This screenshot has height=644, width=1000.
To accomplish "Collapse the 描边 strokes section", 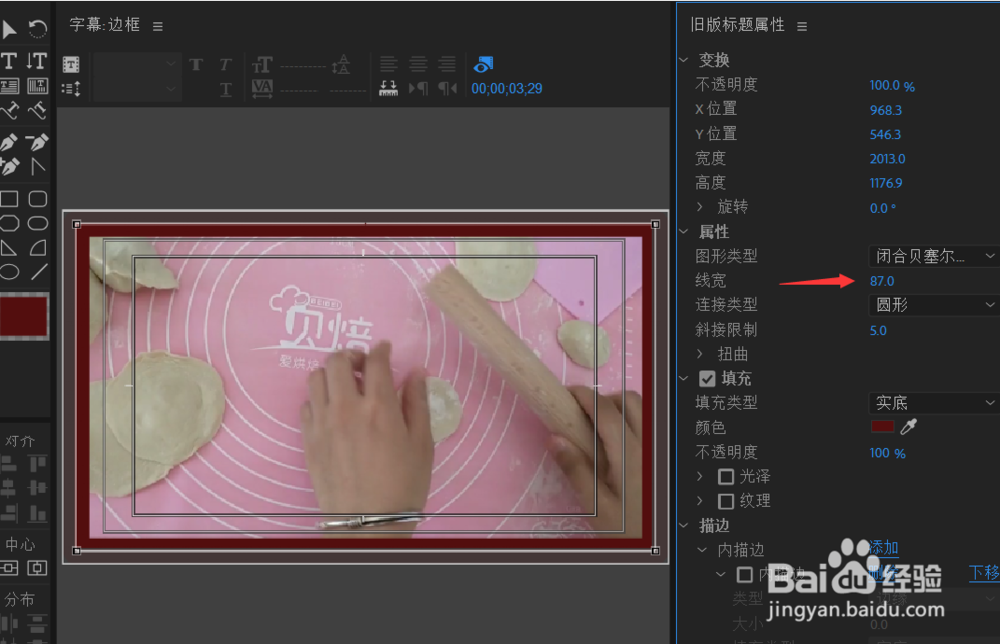I will pos(684,525).
